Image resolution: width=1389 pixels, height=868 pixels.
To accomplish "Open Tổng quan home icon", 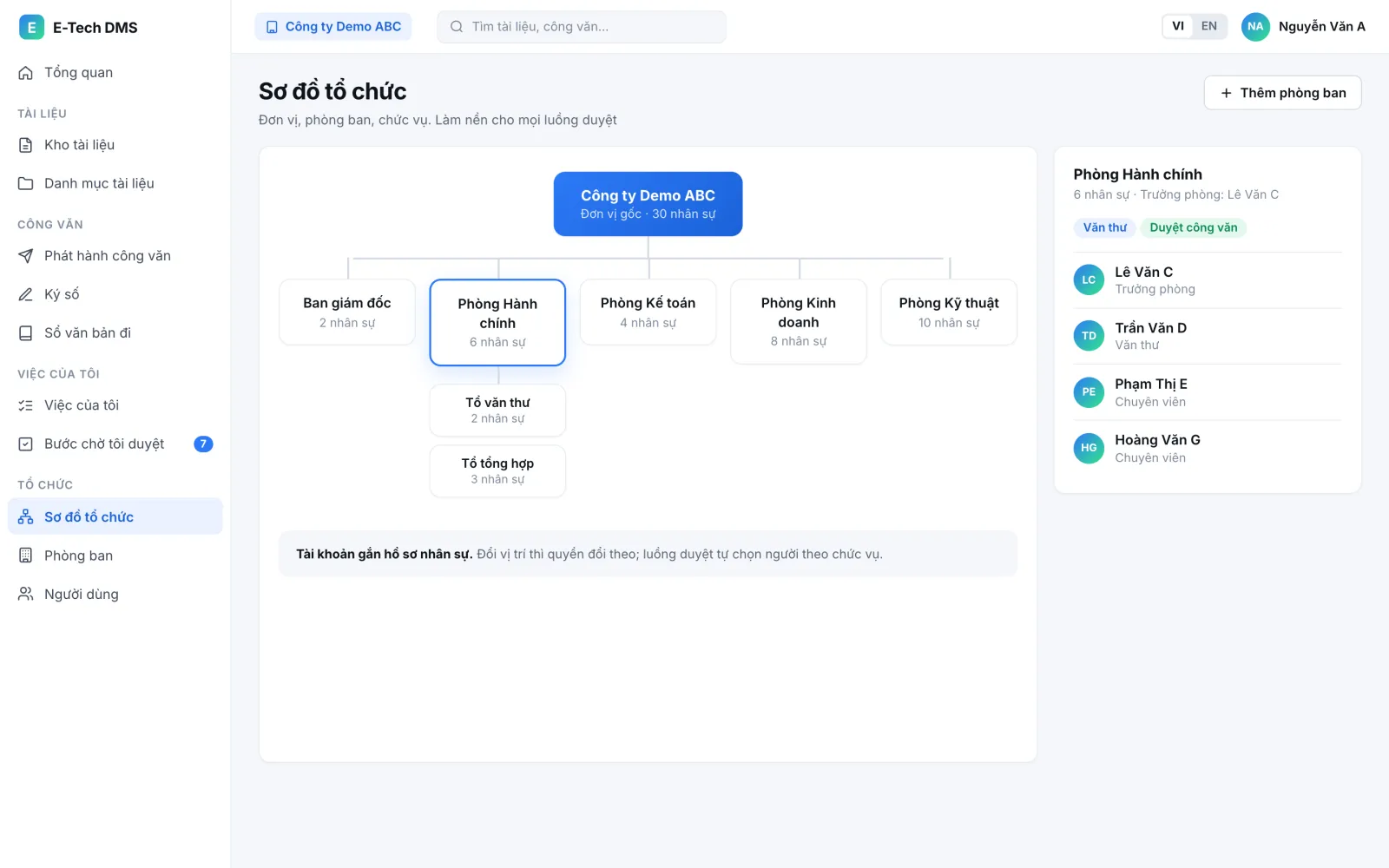I will point(26,73).
